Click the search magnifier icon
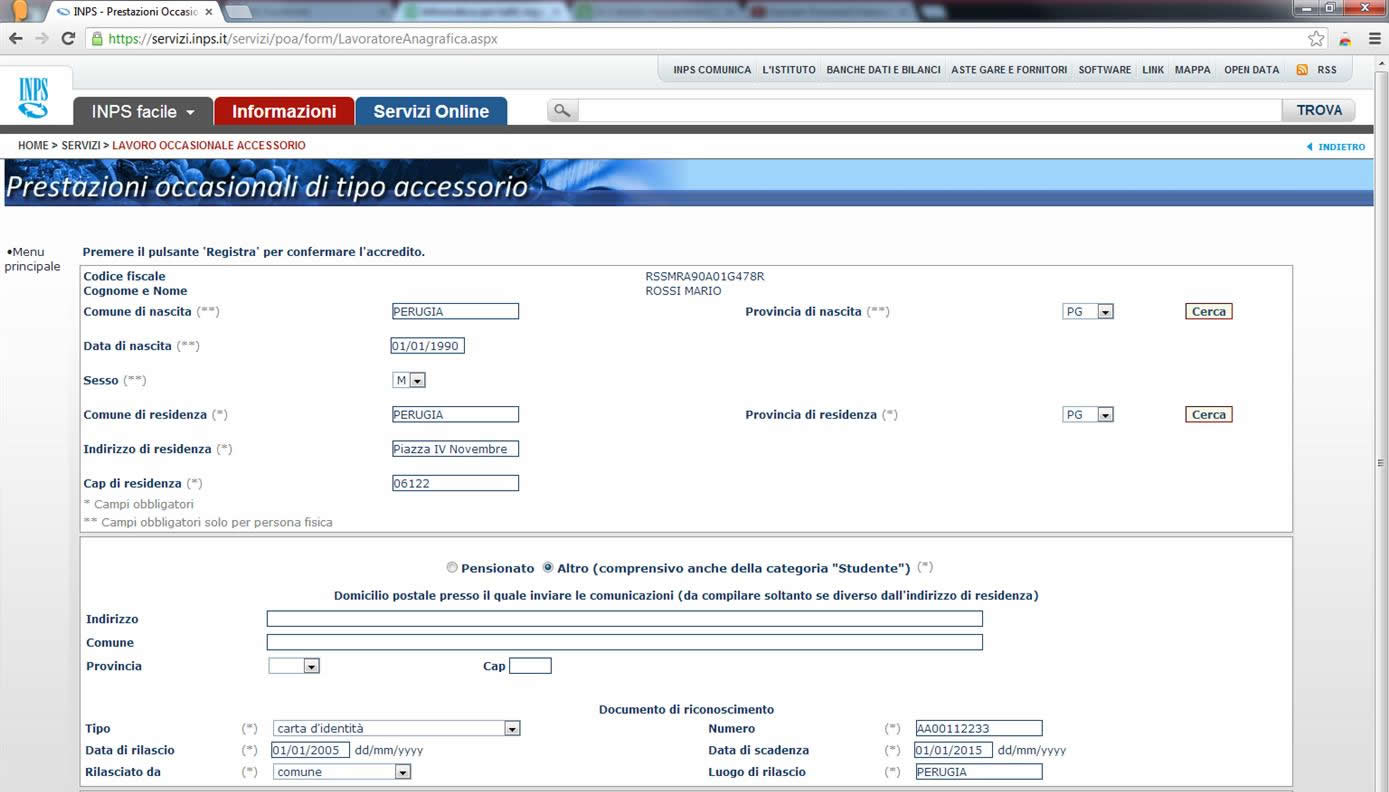 click(562, 111)
